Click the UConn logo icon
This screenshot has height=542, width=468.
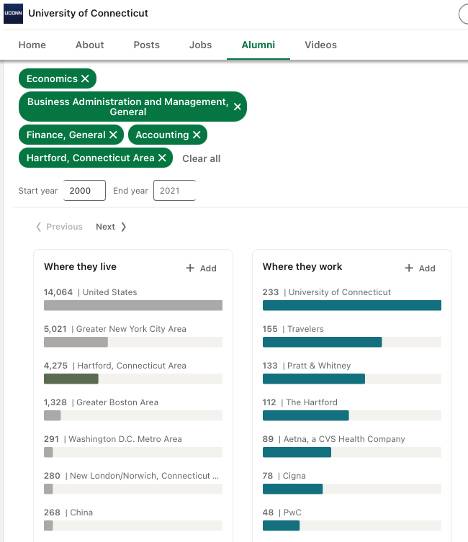pyautogui.click(x=13, y=13)
